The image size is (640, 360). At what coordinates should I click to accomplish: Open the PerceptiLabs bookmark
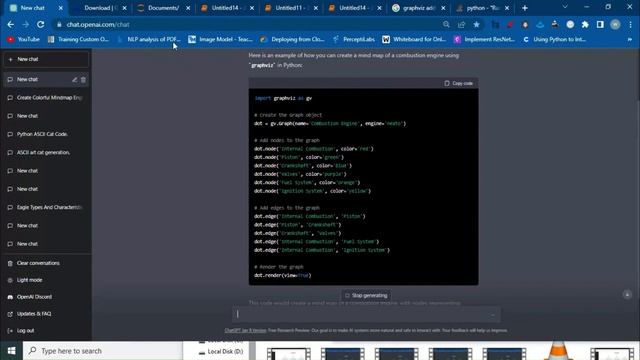[353, 39]
